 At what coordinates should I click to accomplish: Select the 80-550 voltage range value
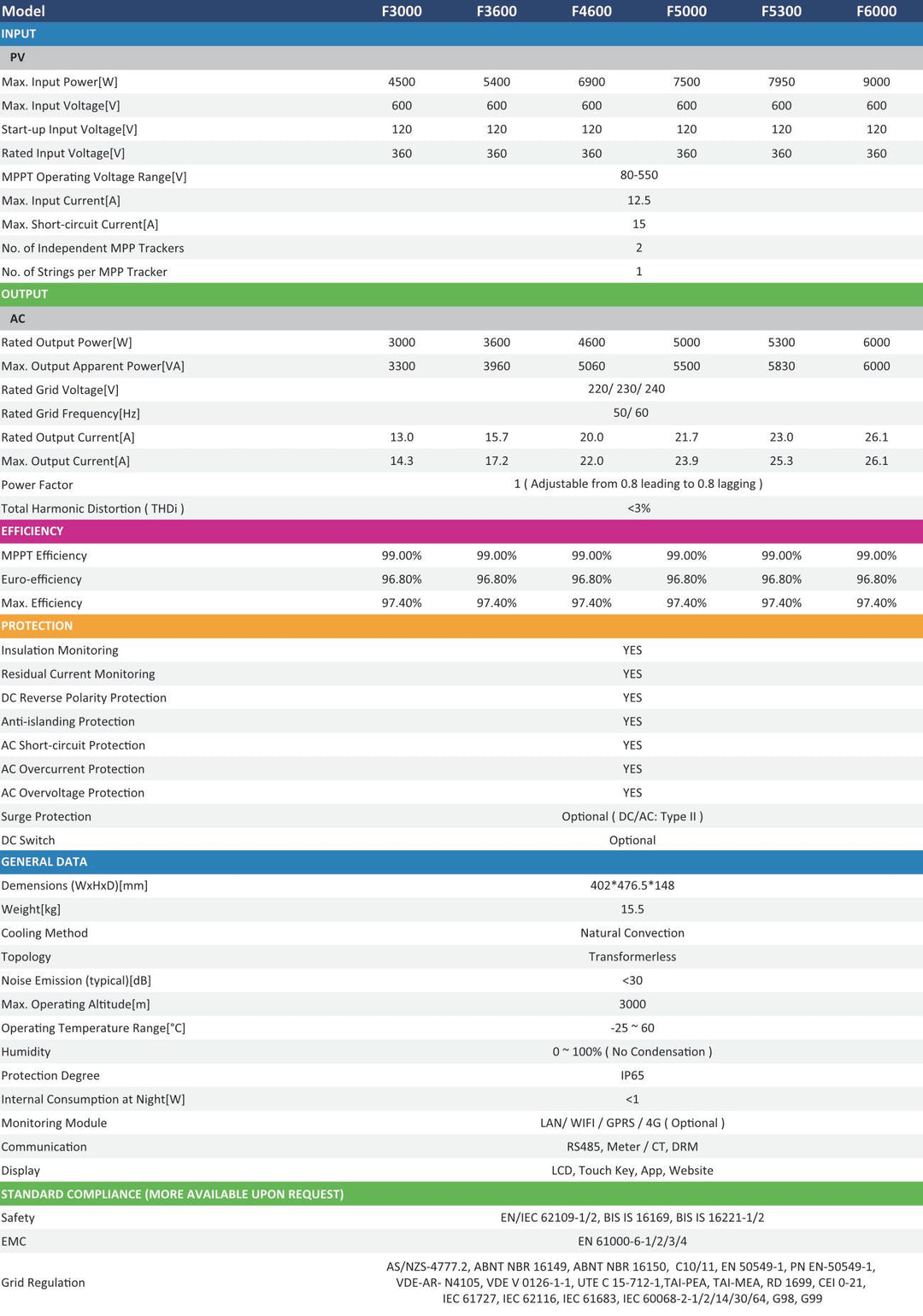click(x=639, y=175)
